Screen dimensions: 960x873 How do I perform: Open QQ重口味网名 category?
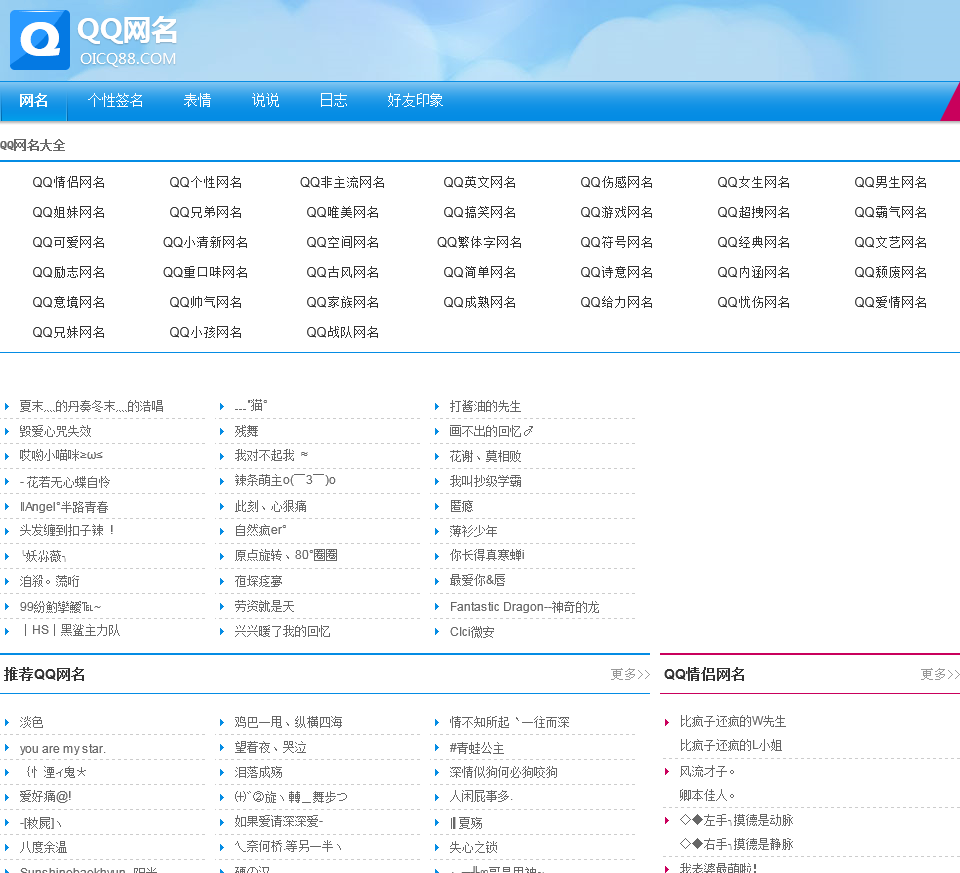pyautogui.click(x=206, y=272)
